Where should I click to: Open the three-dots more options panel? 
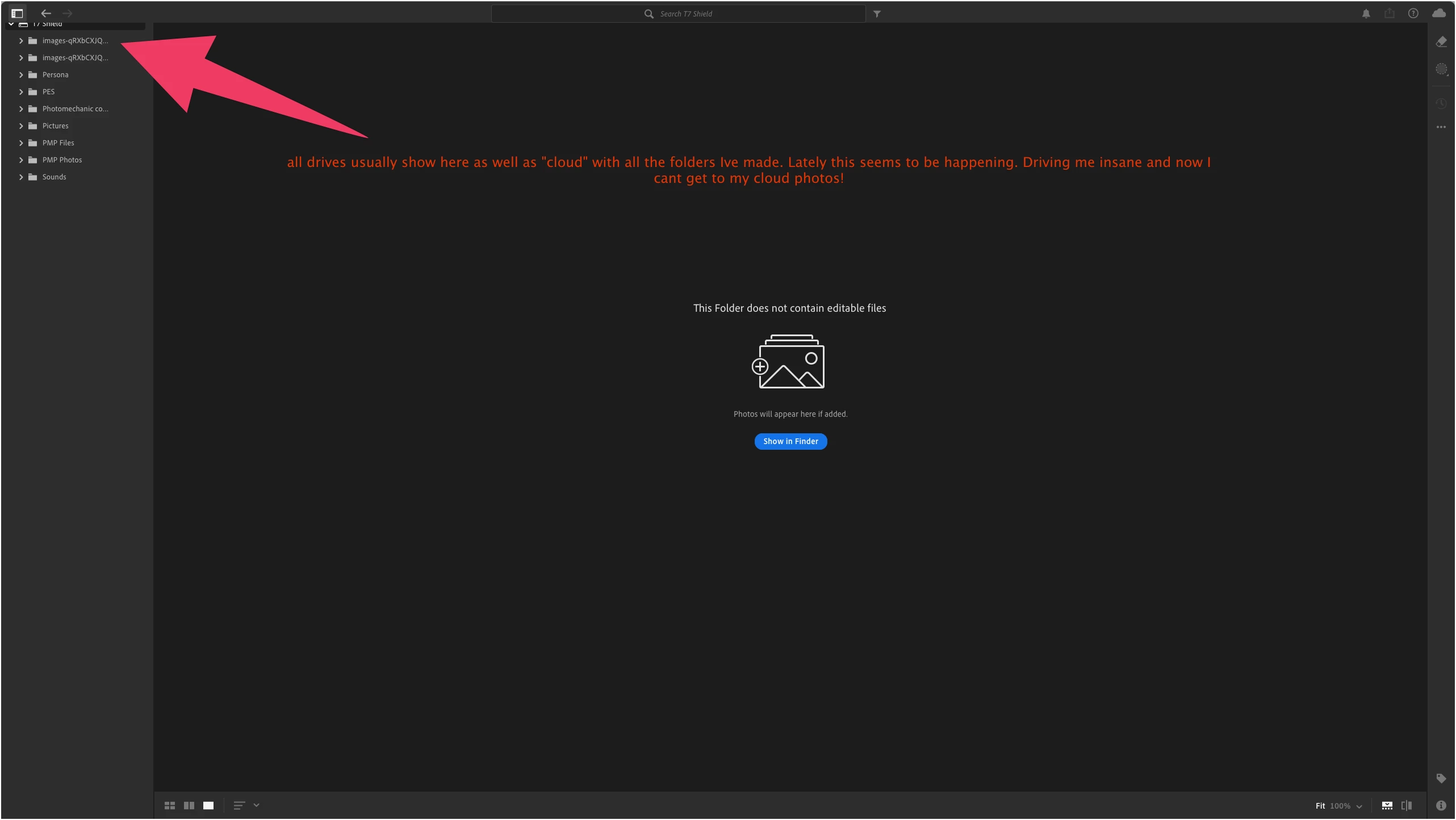1441,127
